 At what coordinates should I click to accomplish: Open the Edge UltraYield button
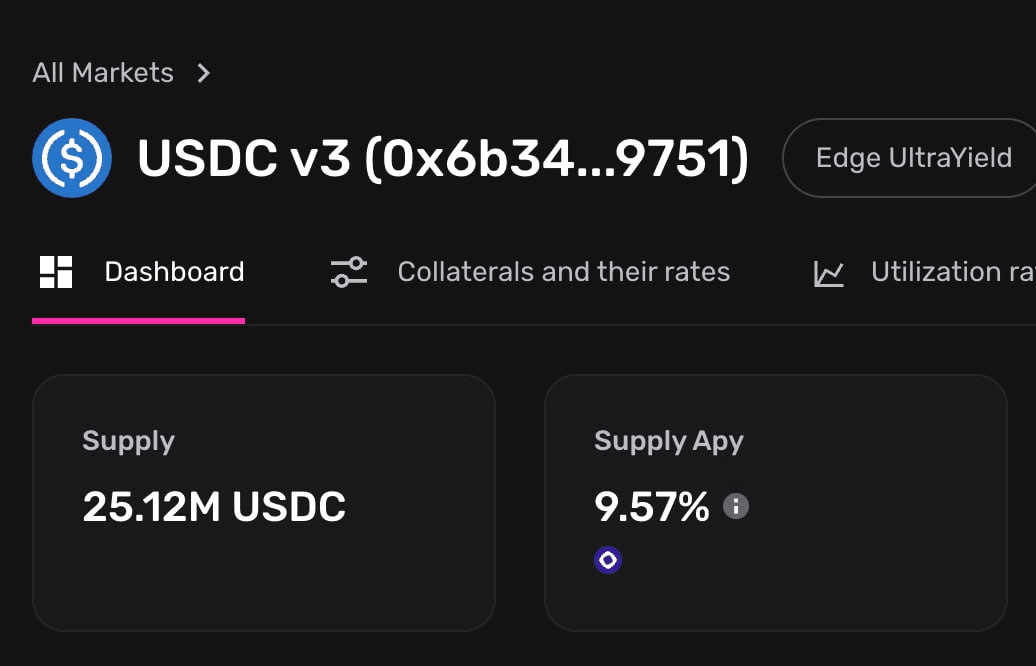(912, 158)
